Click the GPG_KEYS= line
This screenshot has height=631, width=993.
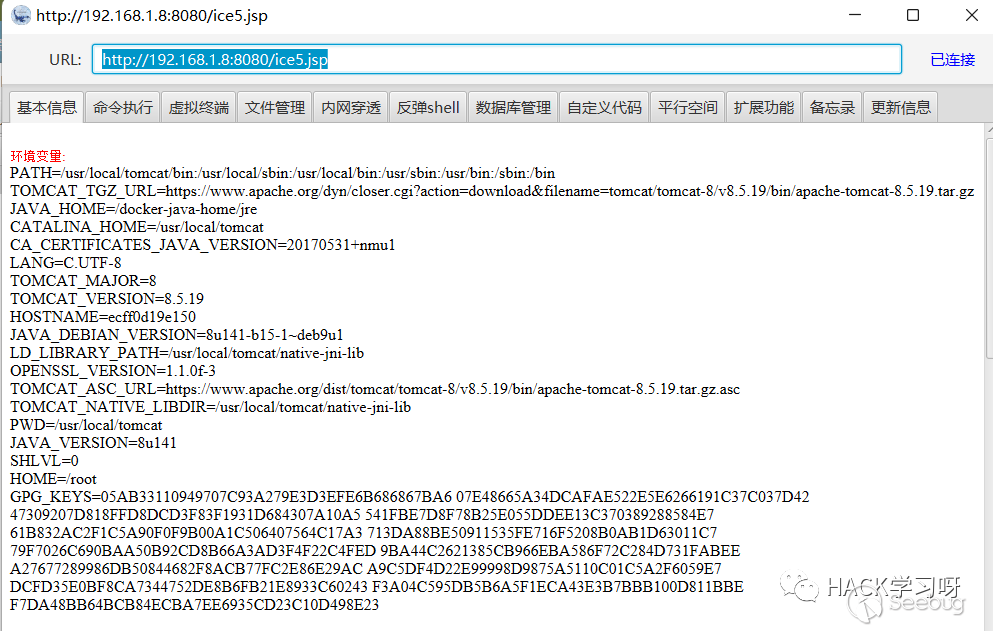410,497
